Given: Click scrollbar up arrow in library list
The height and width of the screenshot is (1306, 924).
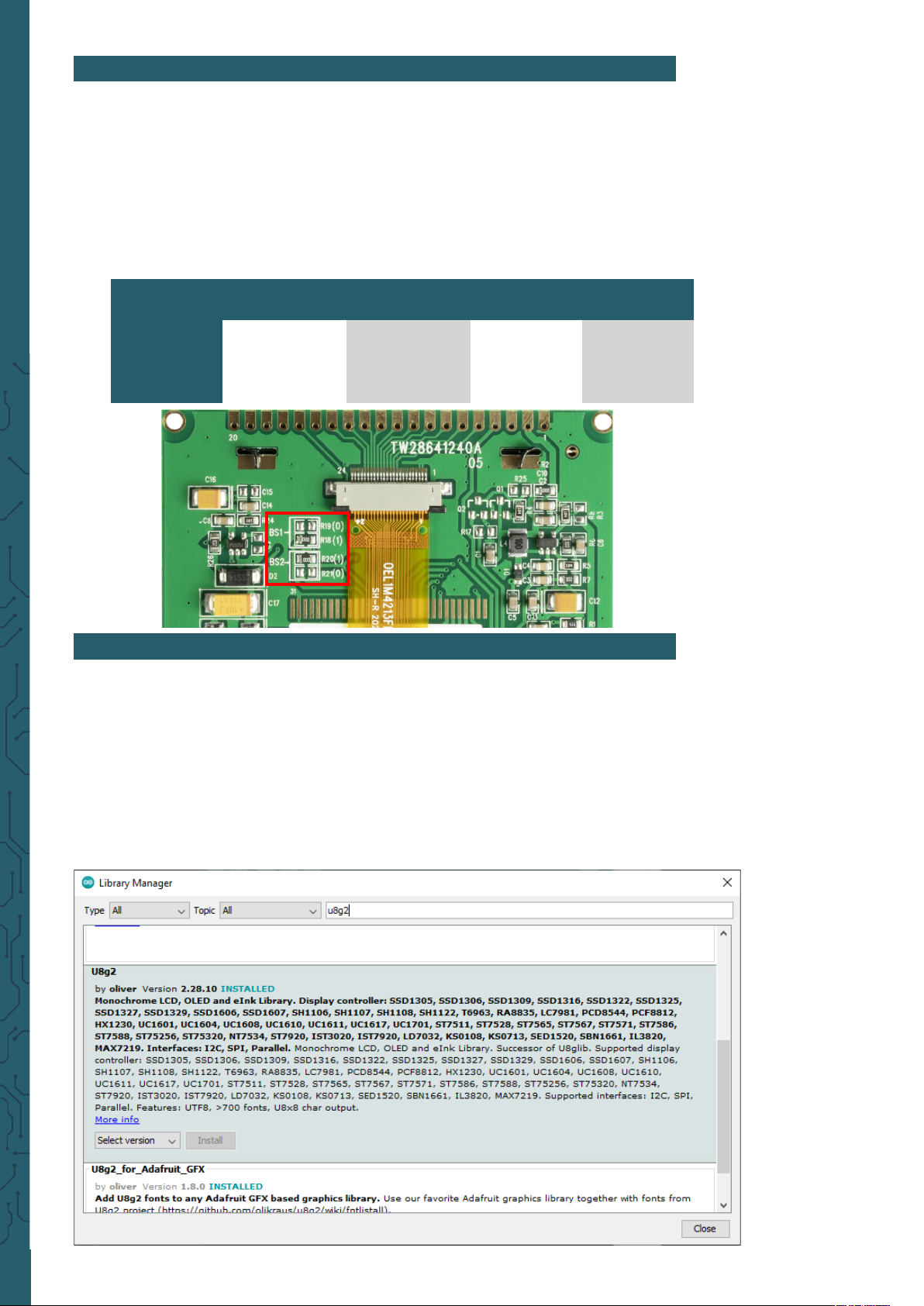Looking at the screenshot, I should 723,933.
